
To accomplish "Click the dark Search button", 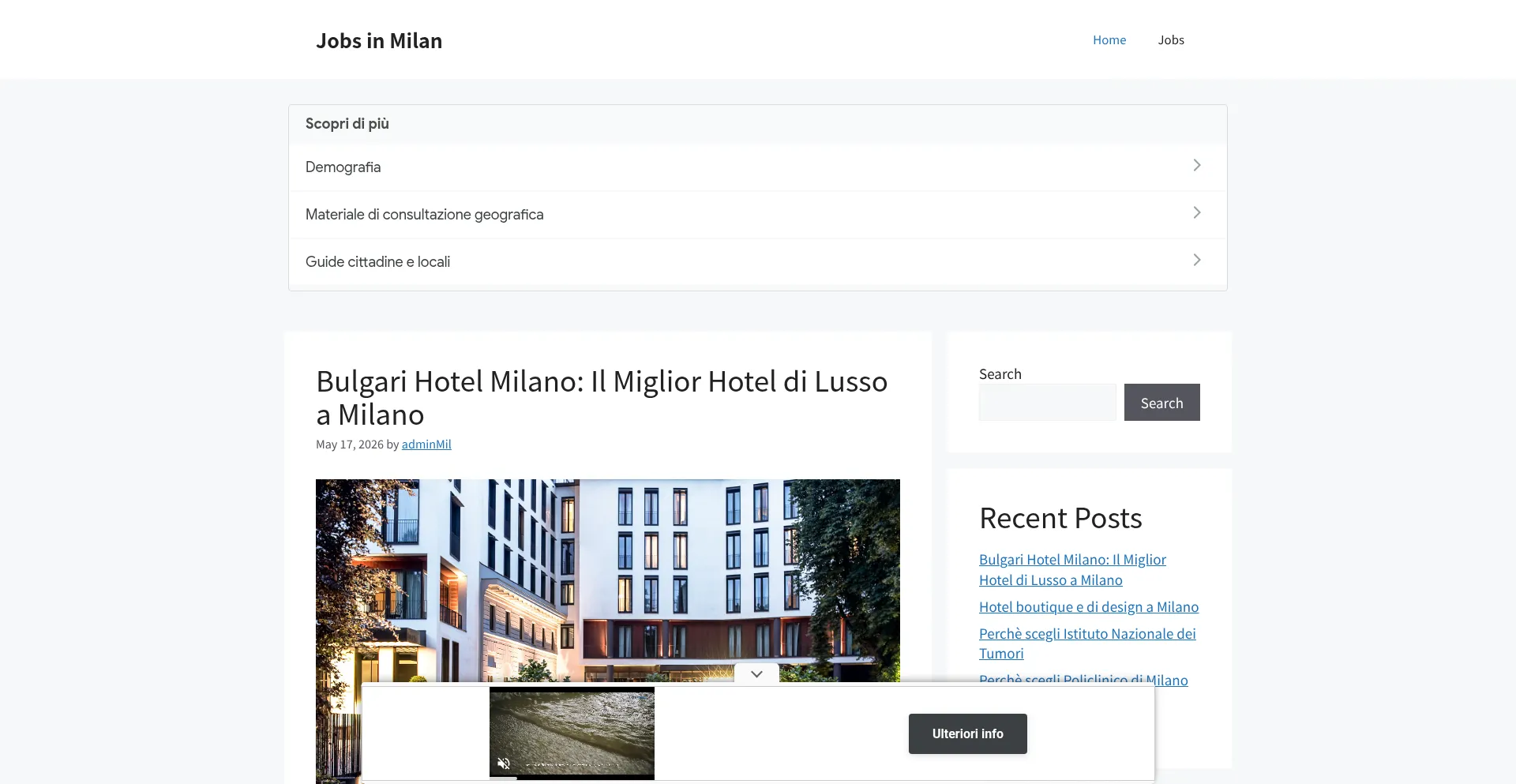I will tap(1161, 402).
